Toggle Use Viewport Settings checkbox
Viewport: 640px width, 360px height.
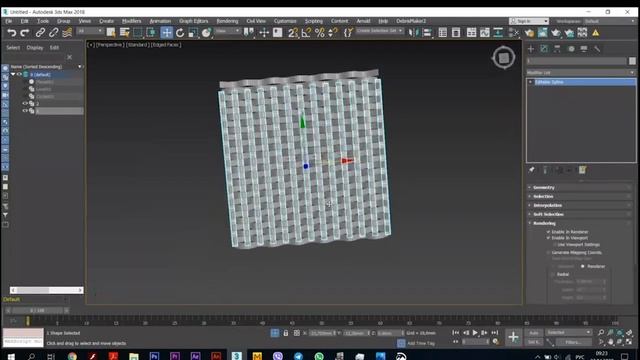pos(555,244)
